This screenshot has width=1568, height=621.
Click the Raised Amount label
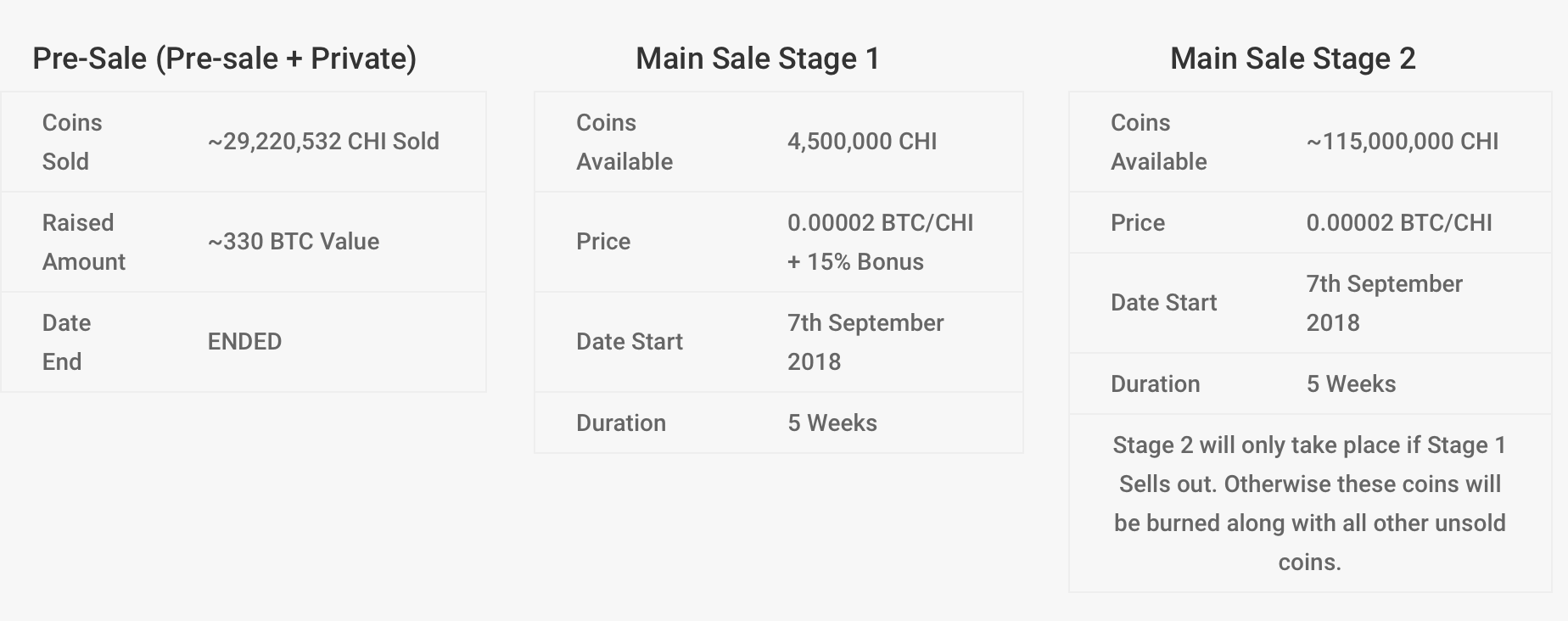click(x=84, y=242)
